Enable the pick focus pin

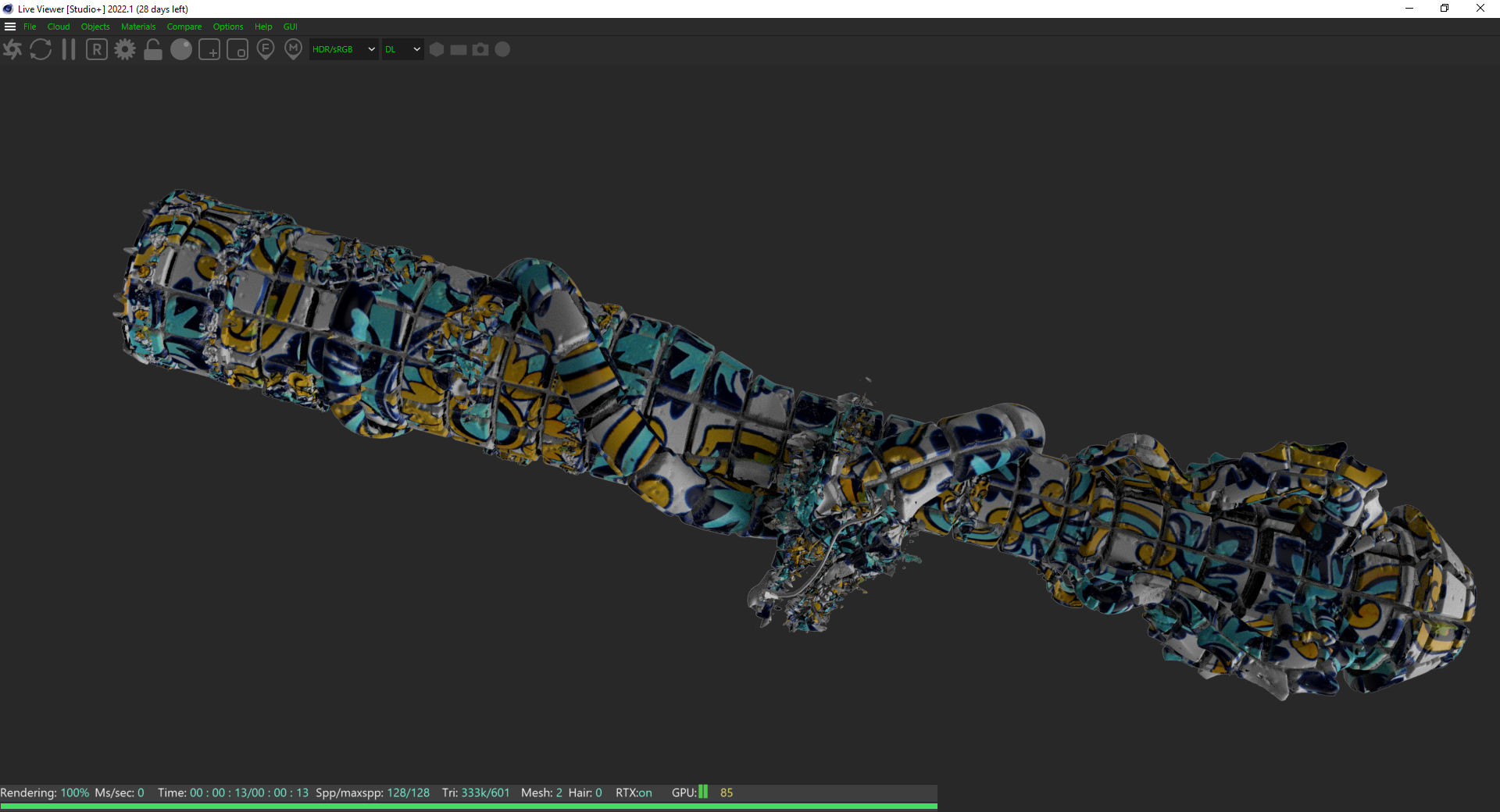pos(266,50)
